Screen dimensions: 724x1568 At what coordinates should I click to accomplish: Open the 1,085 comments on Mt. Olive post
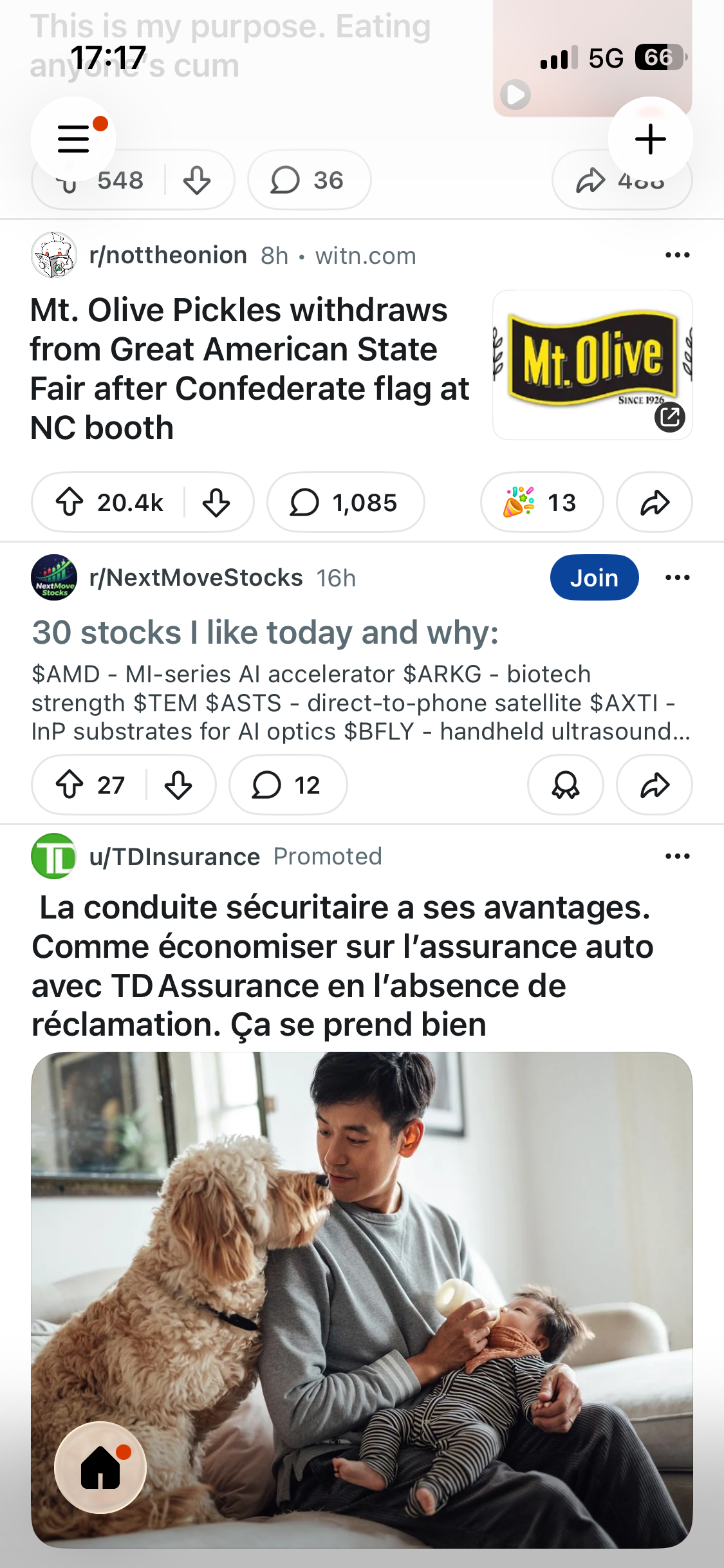[x=346, y=502]
